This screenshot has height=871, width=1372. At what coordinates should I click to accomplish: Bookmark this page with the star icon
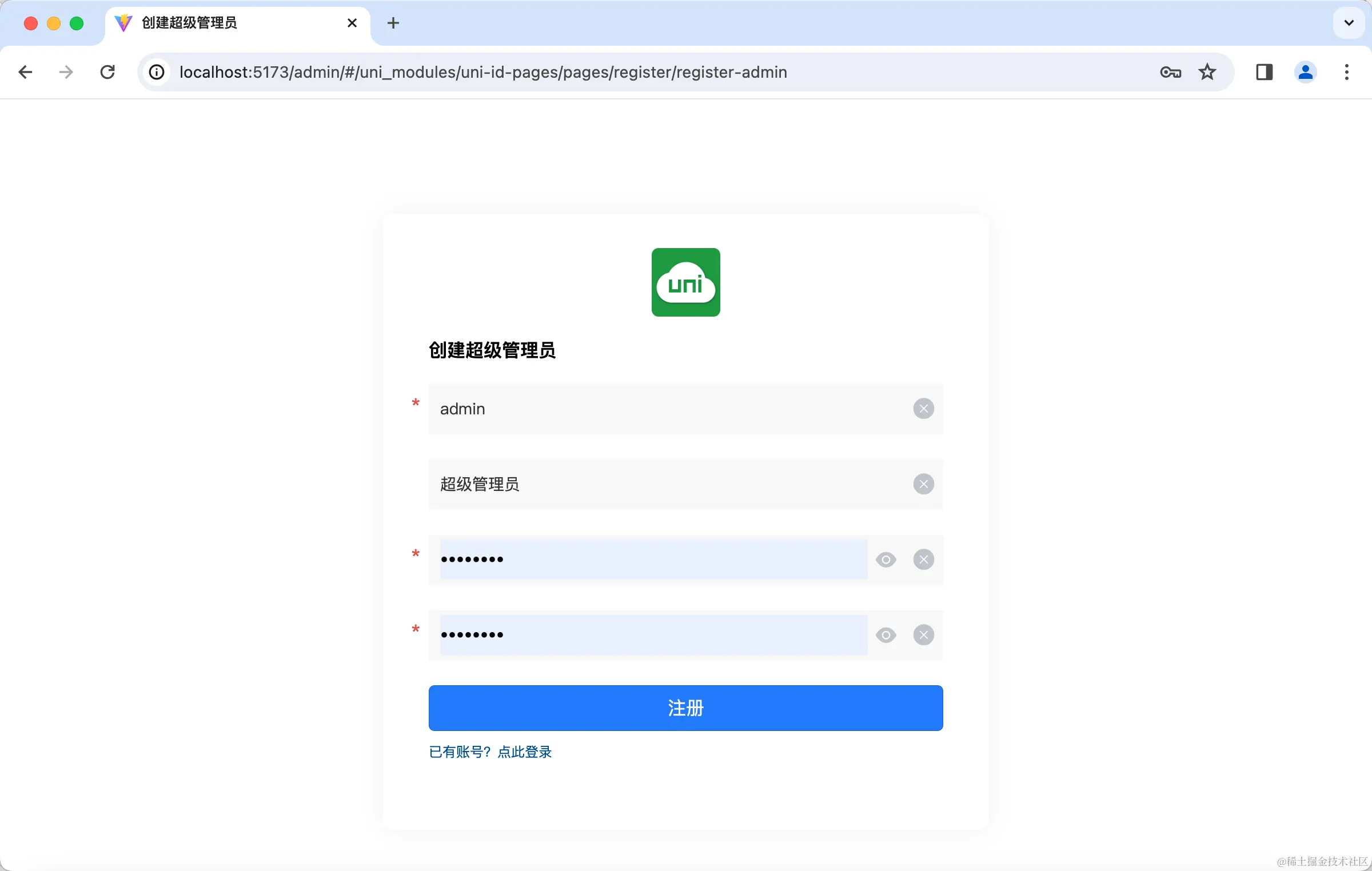click(x=1207, y=72)
